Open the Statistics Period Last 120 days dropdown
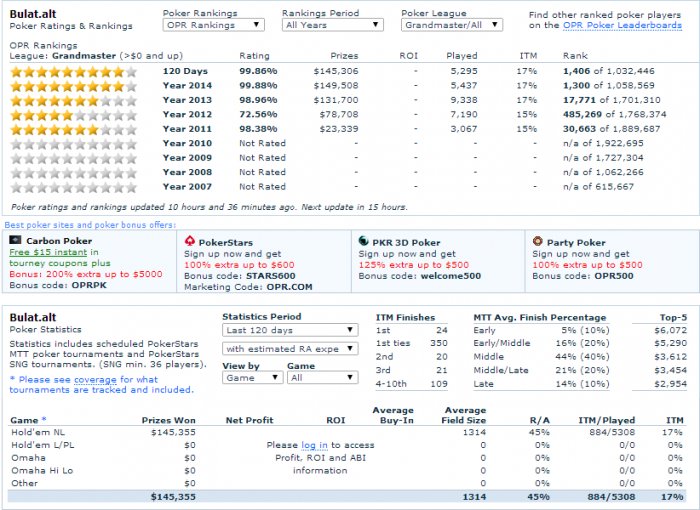This screenshot has height=510, width=700. click(x=290, y=330)
